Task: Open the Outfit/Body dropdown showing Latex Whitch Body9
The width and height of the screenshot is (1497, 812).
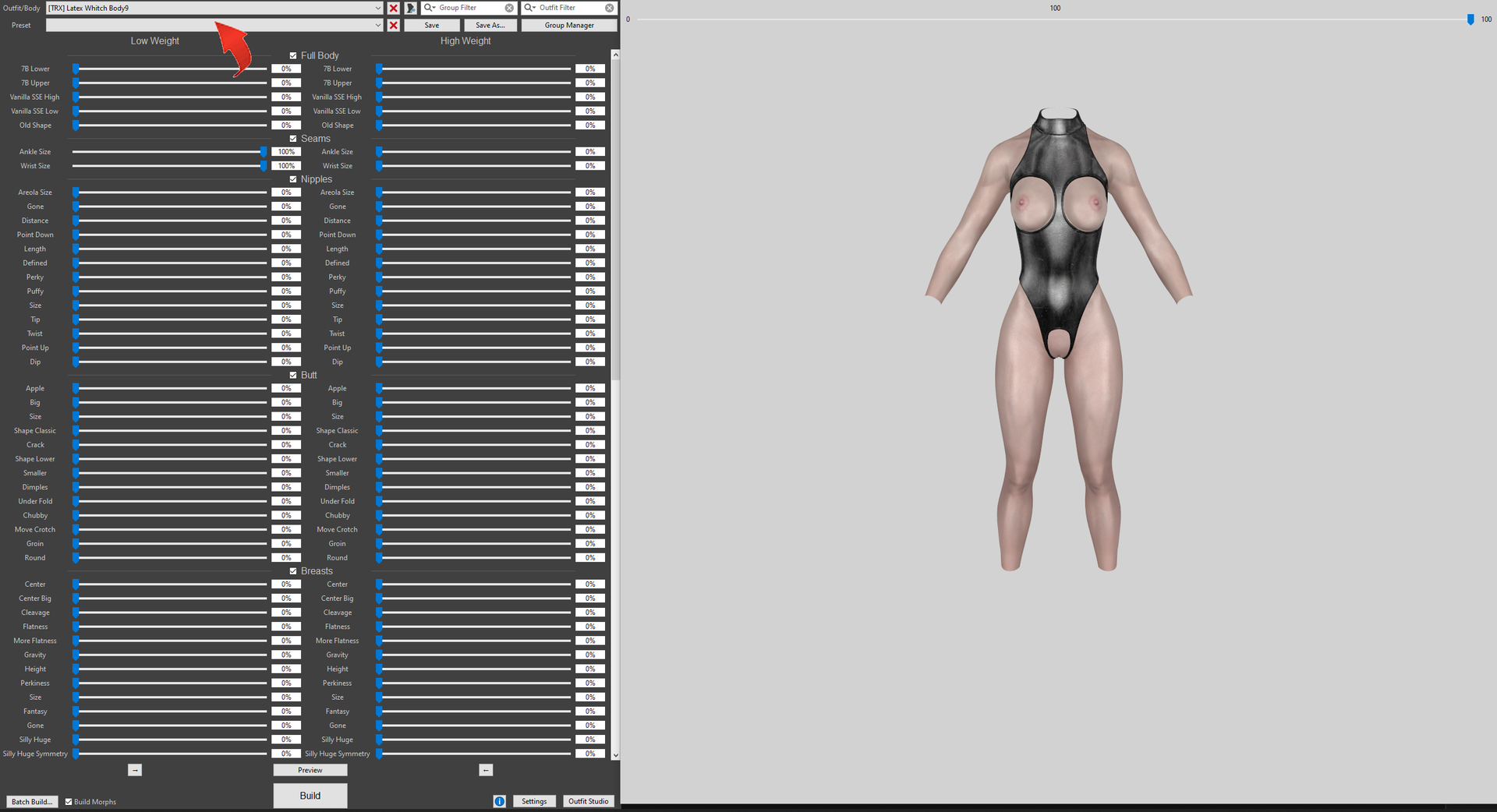Action: [214, 8]
